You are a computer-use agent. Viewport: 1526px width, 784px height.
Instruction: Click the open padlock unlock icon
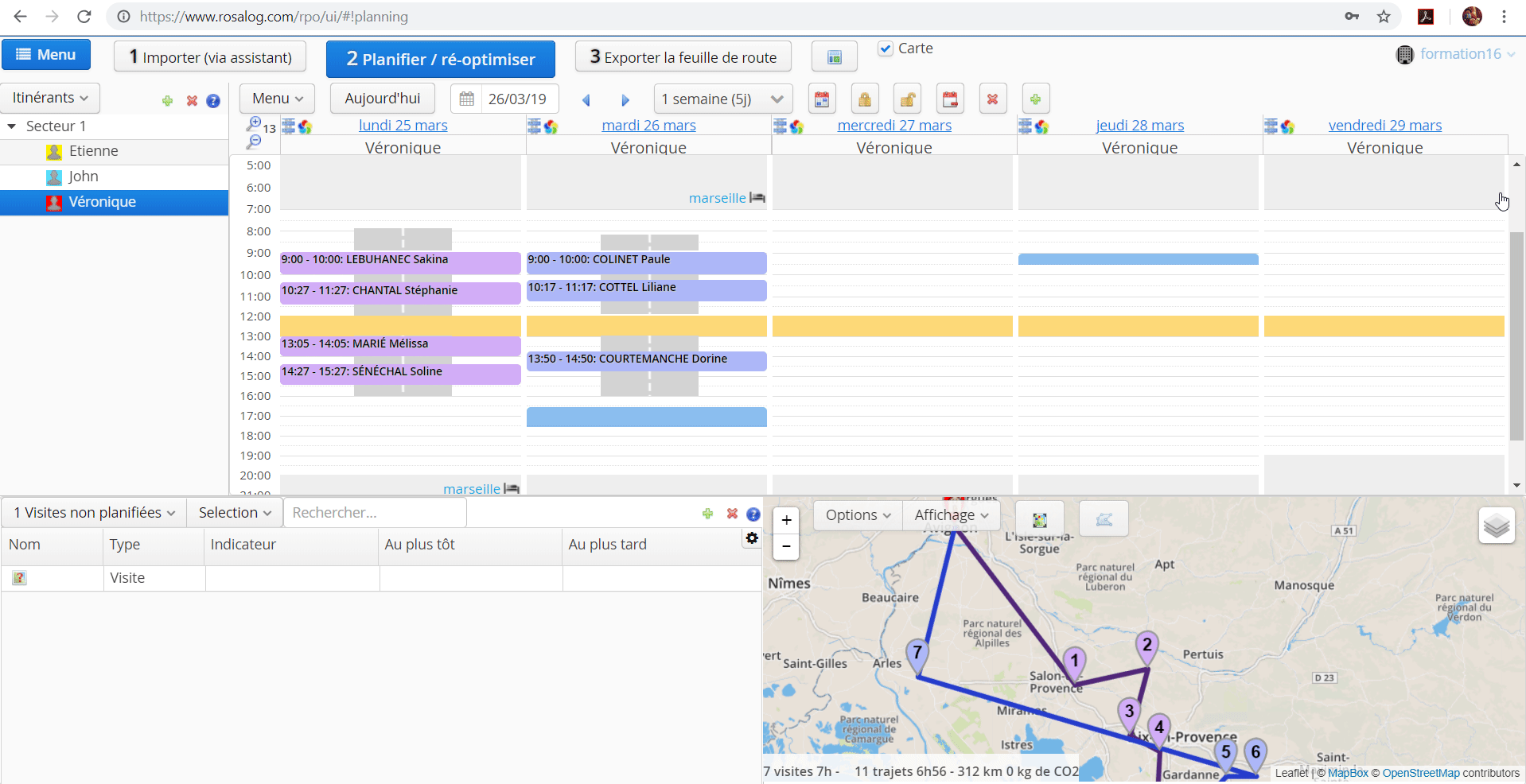point(907,99)
